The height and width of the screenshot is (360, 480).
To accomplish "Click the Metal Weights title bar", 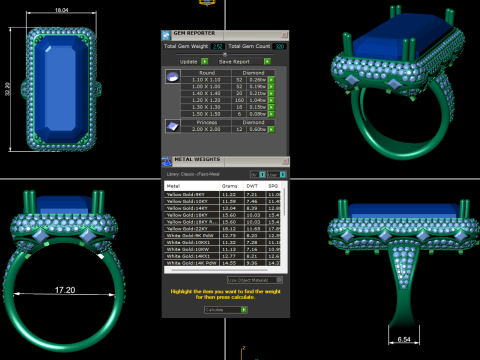I will point(227,161).
